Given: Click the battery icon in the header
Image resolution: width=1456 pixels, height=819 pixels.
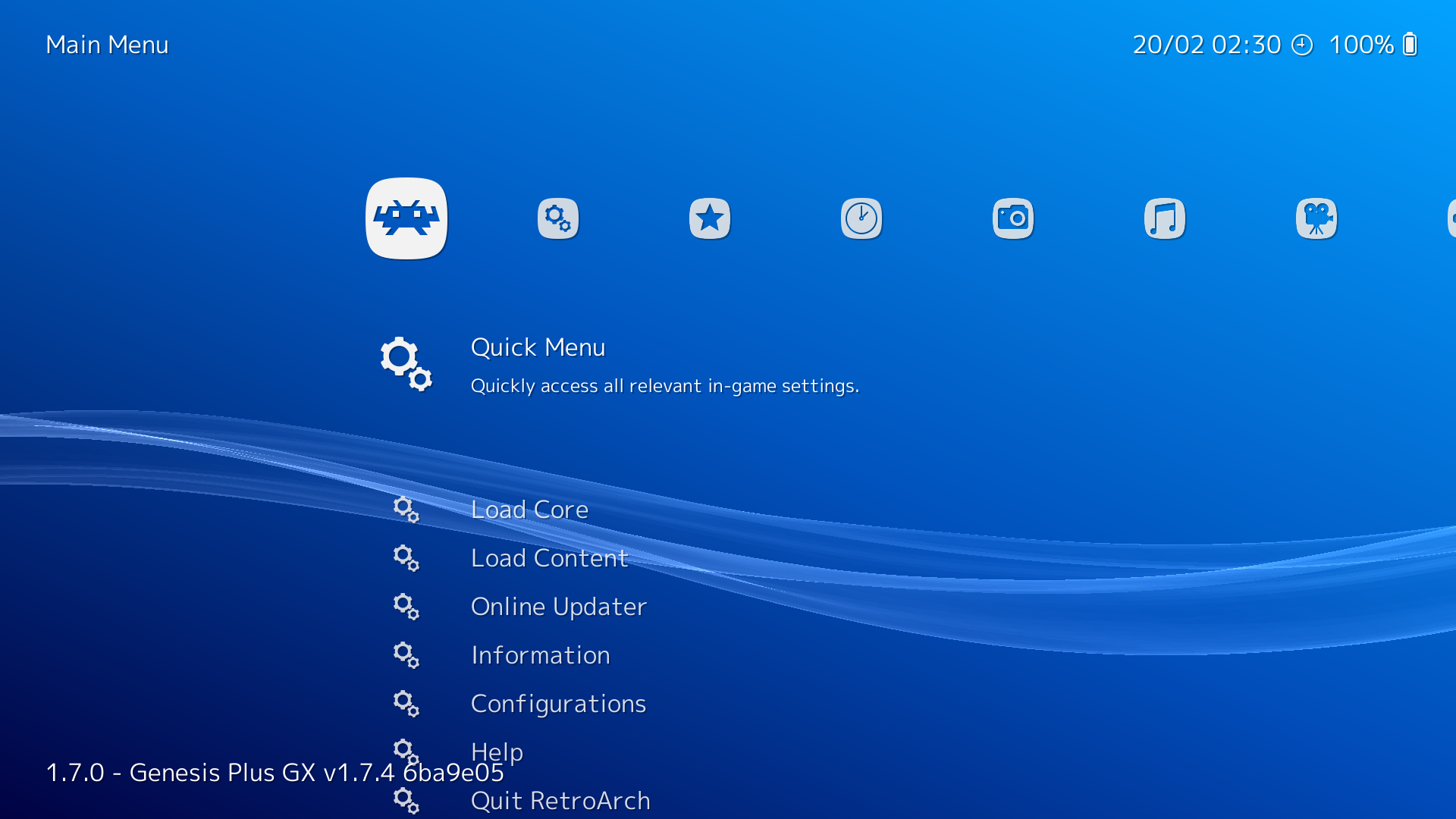Looking at the screenshot, I should coord(1410,45).
